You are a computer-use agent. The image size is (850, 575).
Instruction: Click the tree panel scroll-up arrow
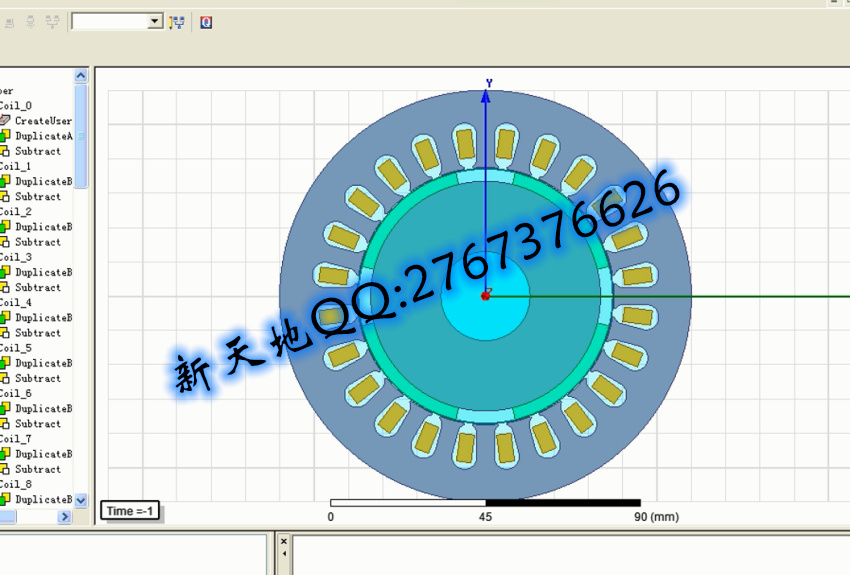tap(81, 76)
